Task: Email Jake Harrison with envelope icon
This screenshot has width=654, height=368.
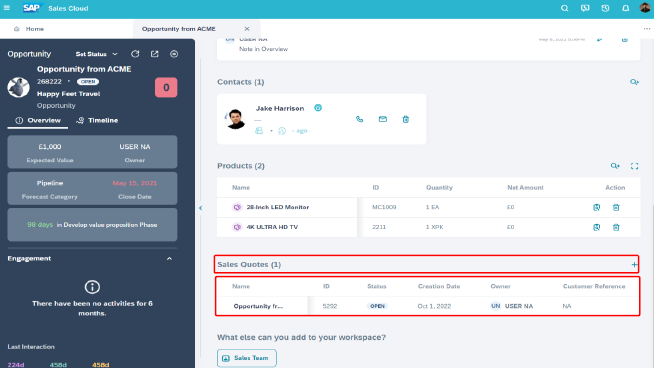Action: [x=382, y=119]
